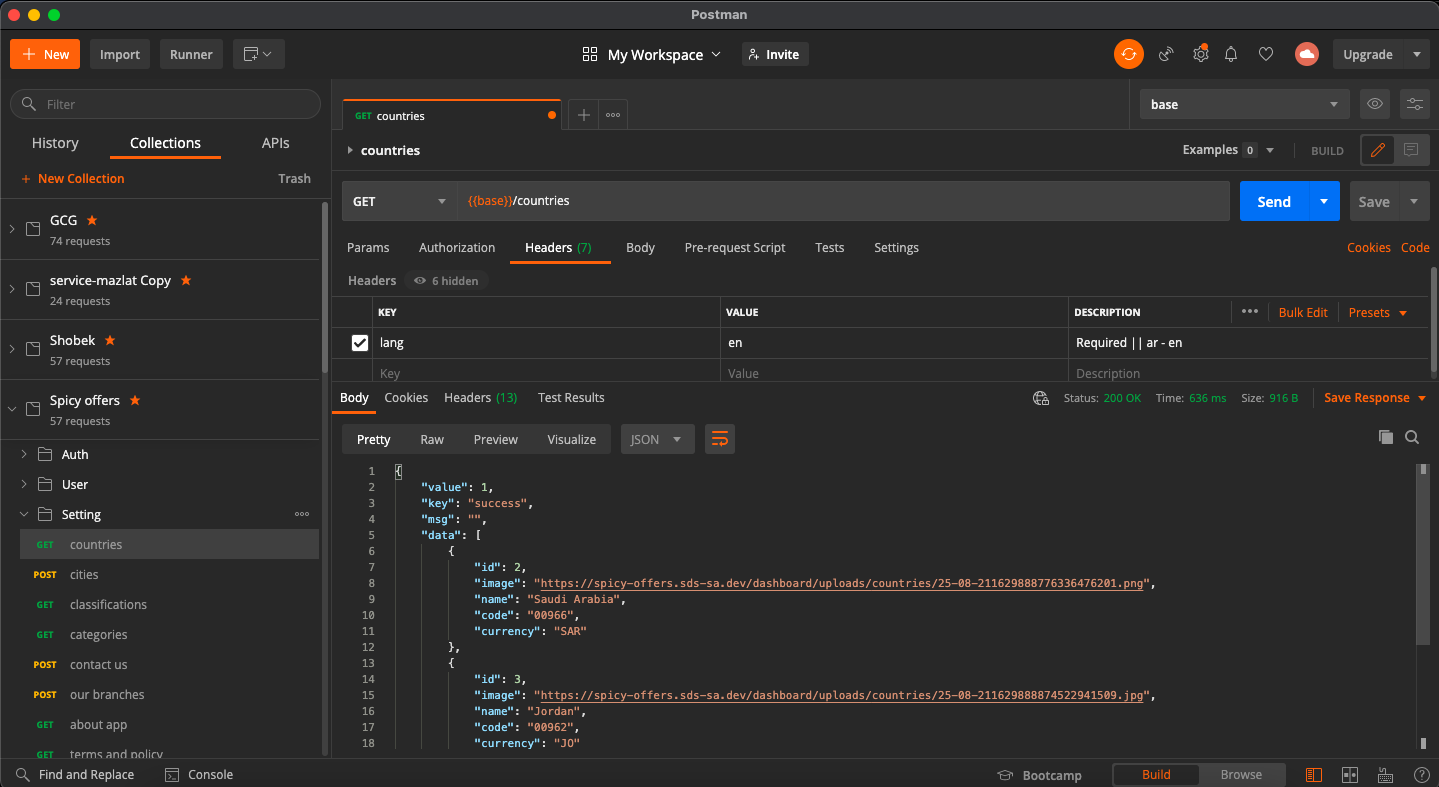The height and width of the screenshot is (787, 1439).
Task: Open the Save Response dropdown
Action: [x=1375, y=397]
